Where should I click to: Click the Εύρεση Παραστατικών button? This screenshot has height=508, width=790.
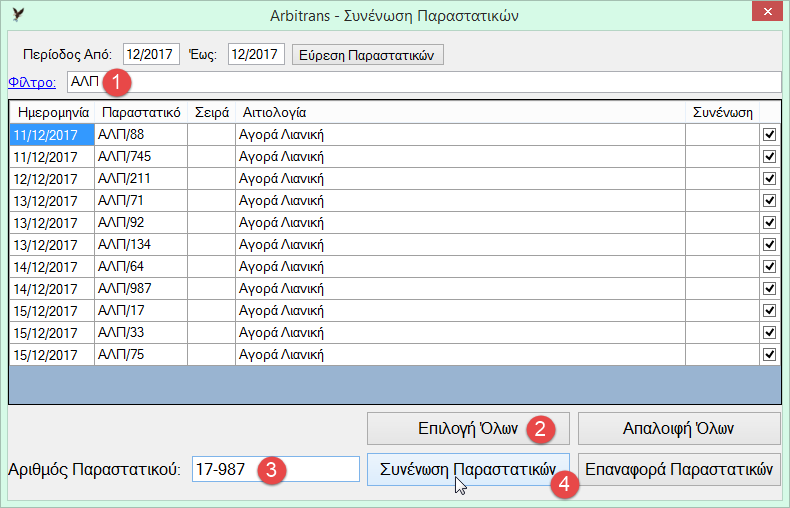click(x=367, y=55)
